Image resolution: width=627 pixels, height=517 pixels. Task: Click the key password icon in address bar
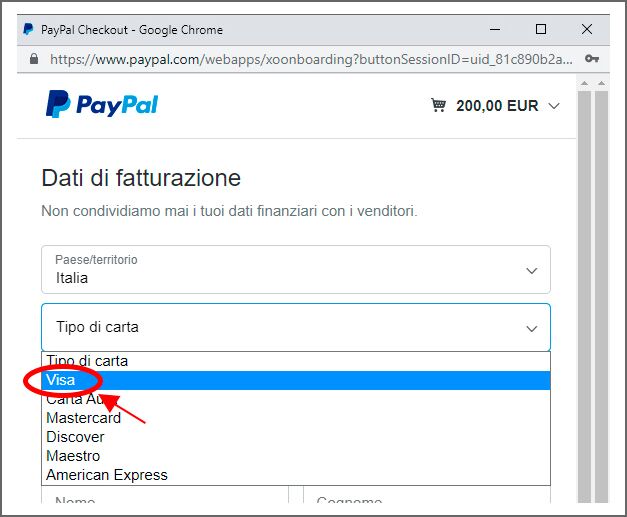point(592,59)
